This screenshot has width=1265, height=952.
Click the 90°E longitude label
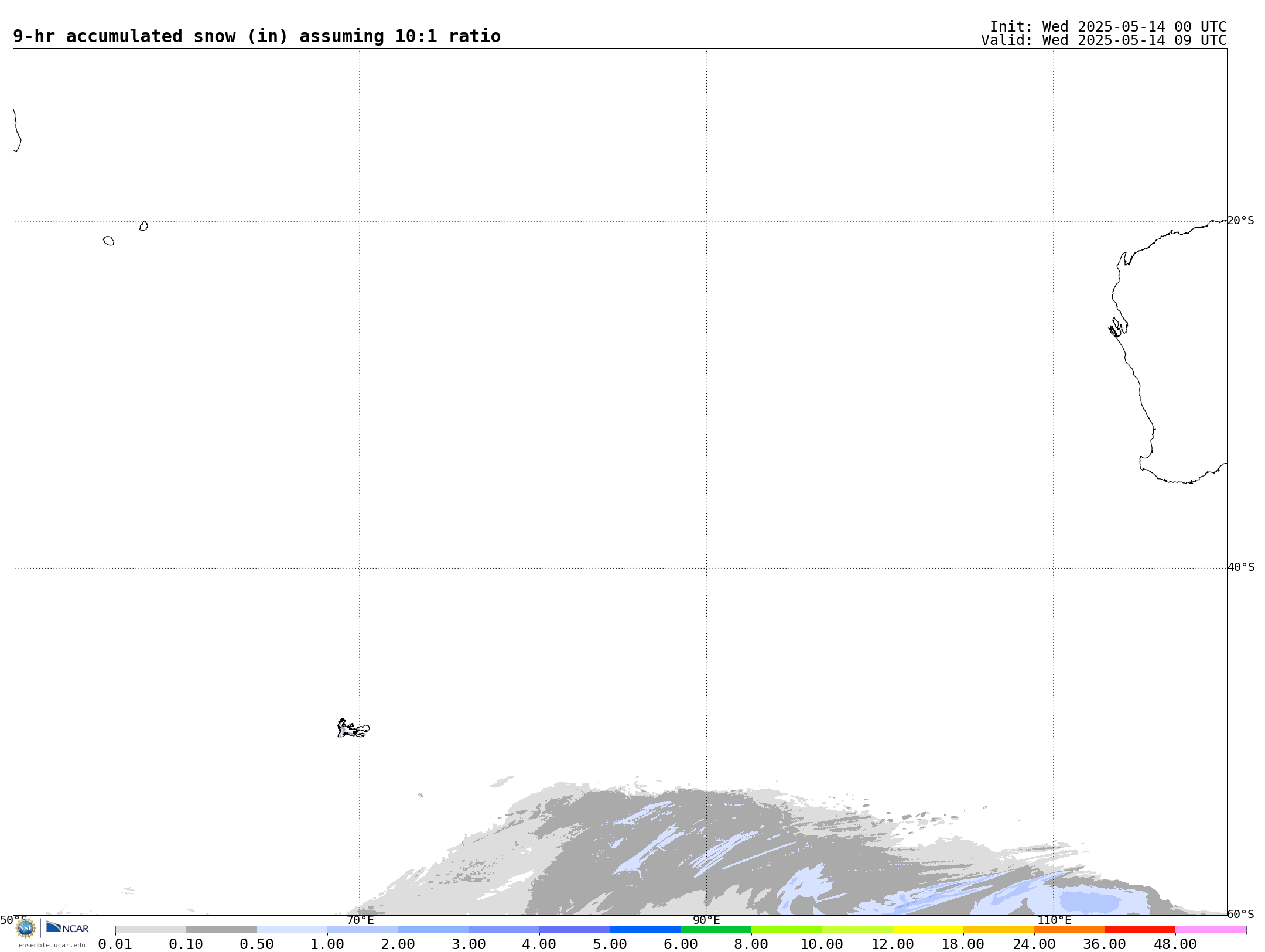706,920
